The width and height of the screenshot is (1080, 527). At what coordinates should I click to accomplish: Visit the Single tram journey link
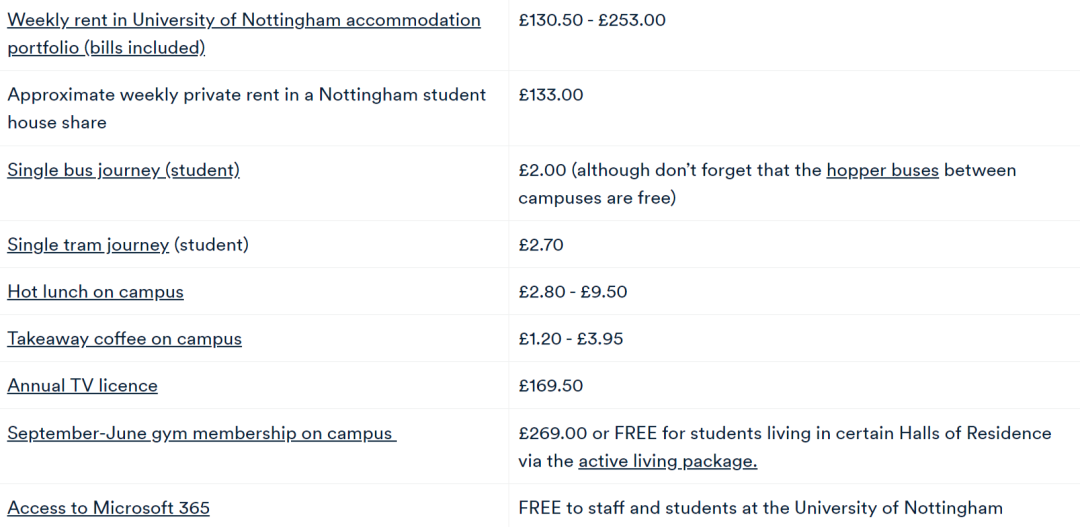[88, 245]
